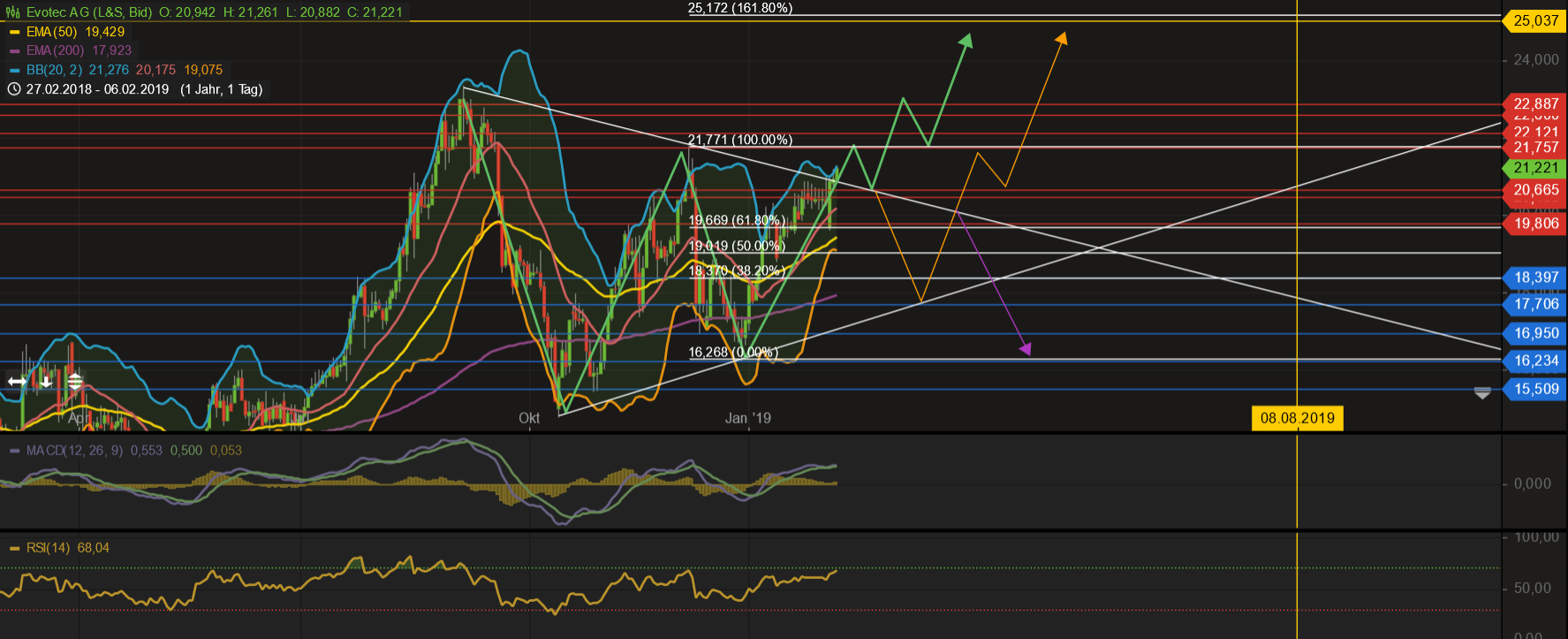1568x639 pixels.
Task: Click the green 21,221 current price label
Action: tap(1535, 168)
